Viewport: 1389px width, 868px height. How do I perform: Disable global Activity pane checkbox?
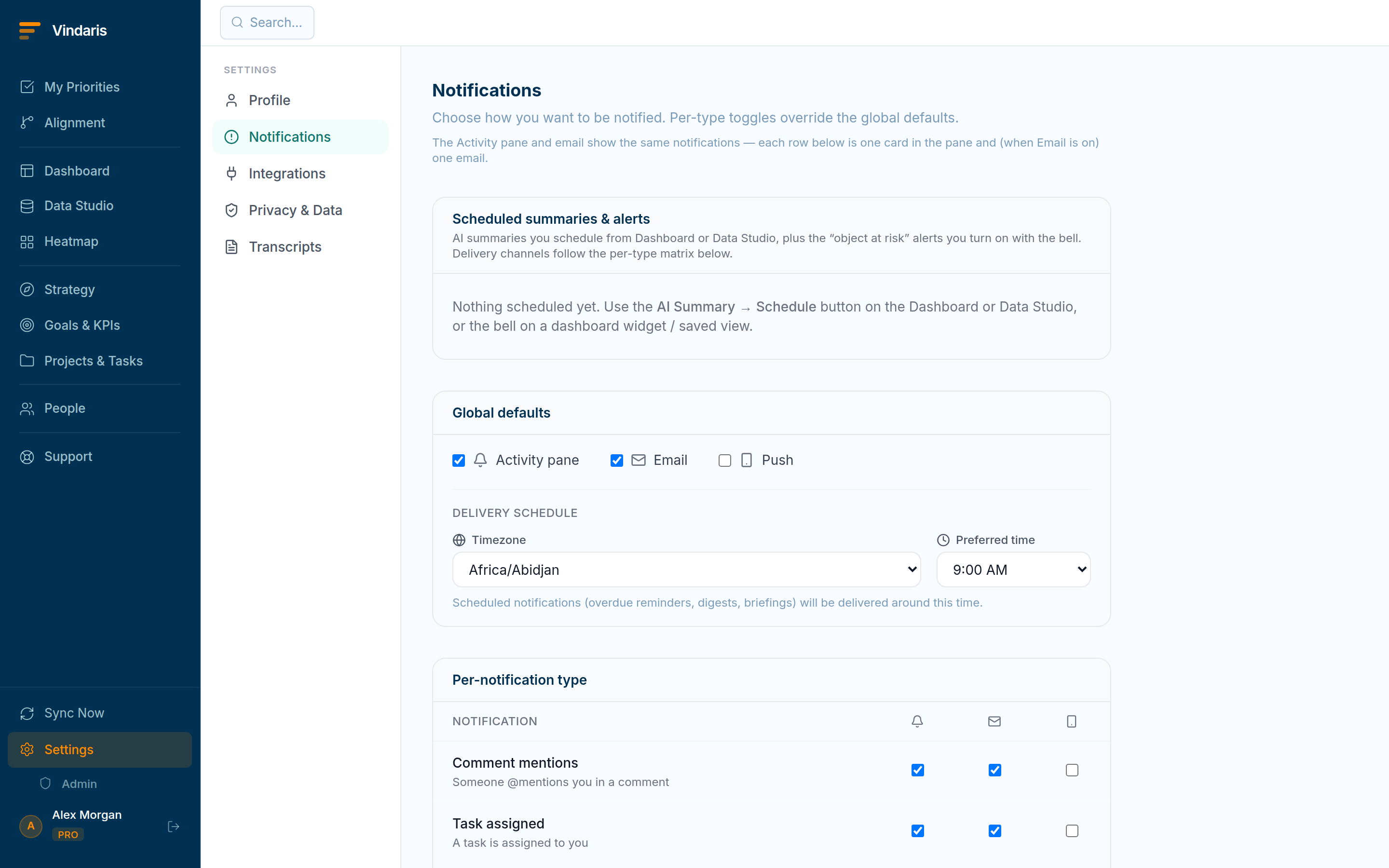pyautogui.click(x=459, y=461)
